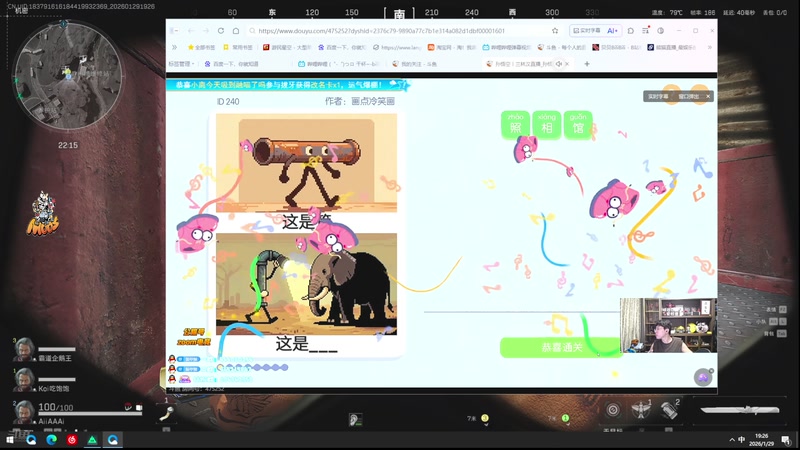Open the 全部书签 bookmark folder
Viewport: 800px width, 450px height.
[202, 47]
